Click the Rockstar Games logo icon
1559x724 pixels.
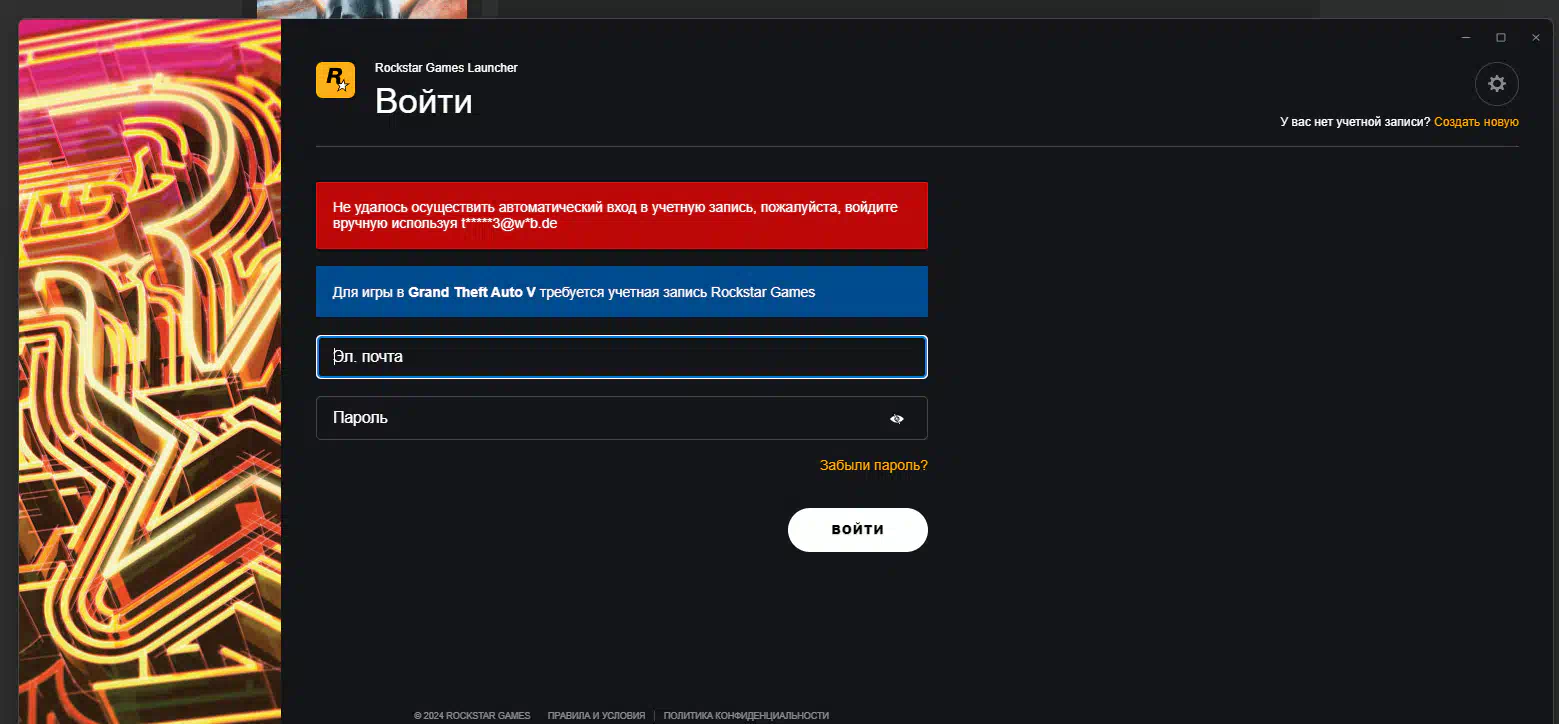point(335,80)
